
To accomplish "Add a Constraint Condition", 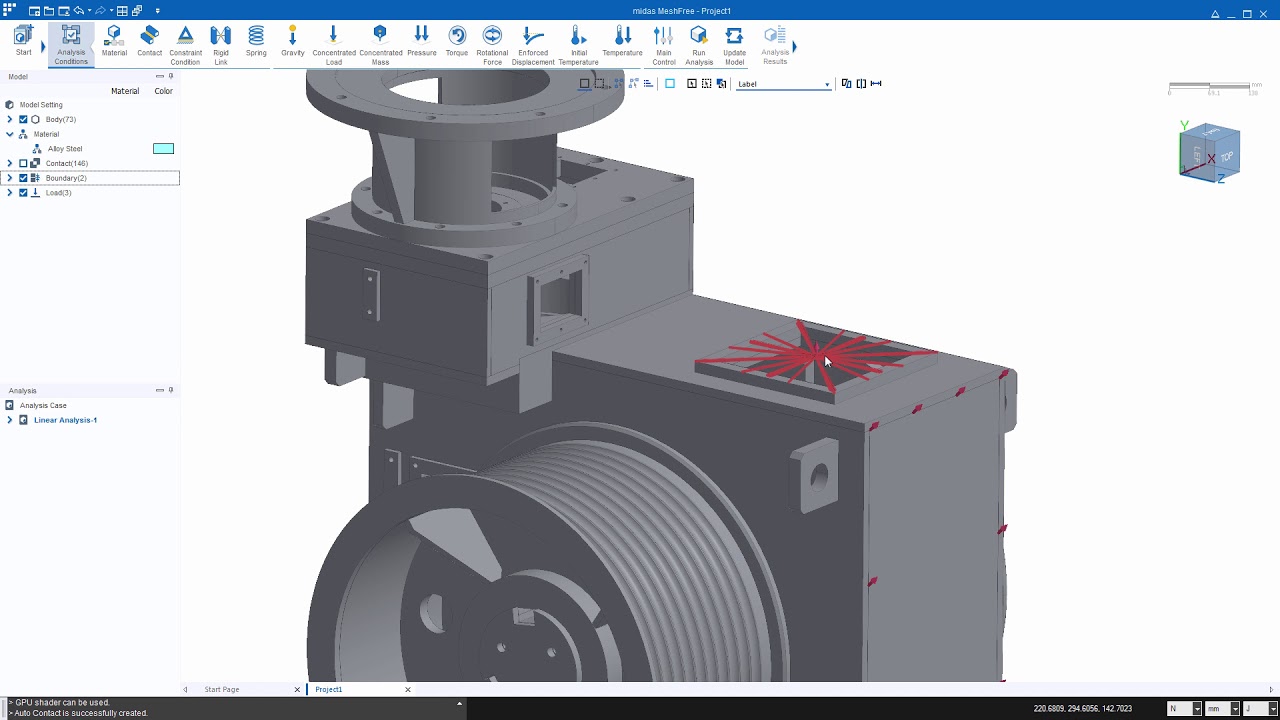I will [x=185, y=45].
